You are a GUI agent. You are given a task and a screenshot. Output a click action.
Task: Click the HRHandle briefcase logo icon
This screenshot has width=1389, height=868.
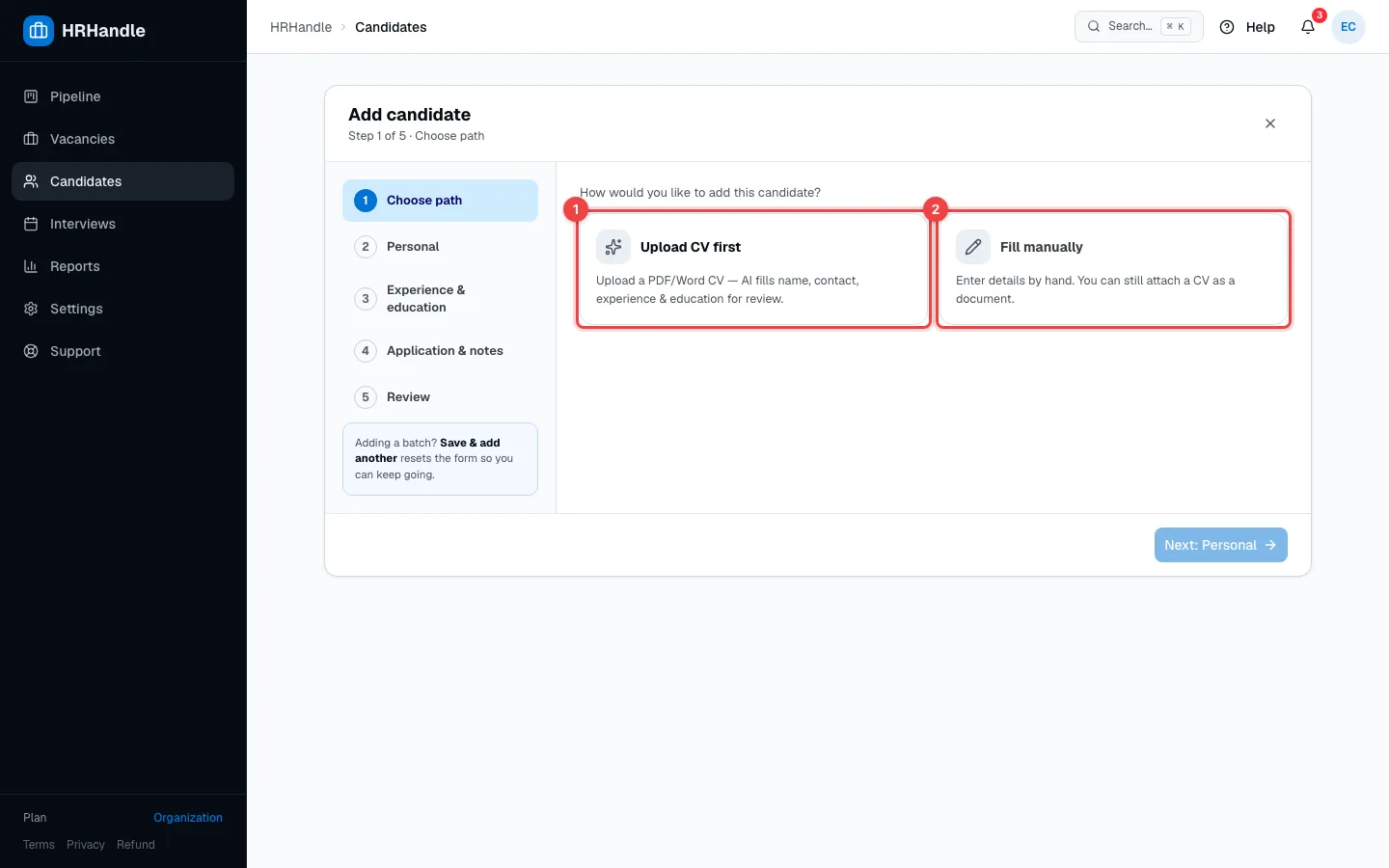pos(39,31)
